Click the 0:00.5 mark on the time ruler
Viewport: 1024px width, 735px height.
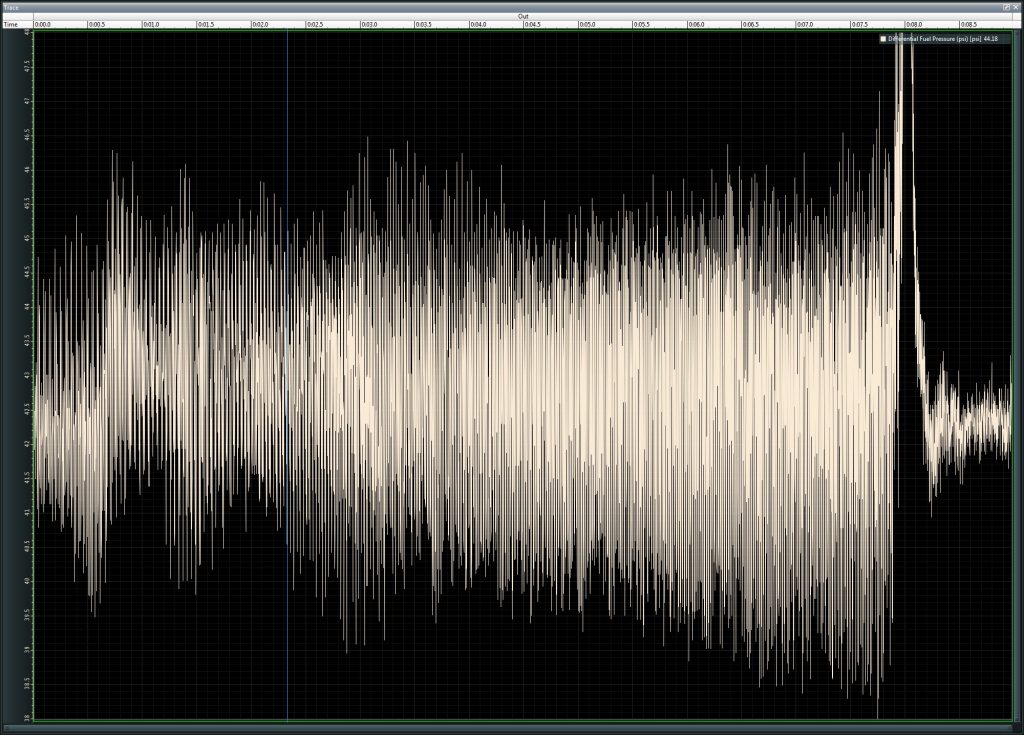(x=97, y=24)
